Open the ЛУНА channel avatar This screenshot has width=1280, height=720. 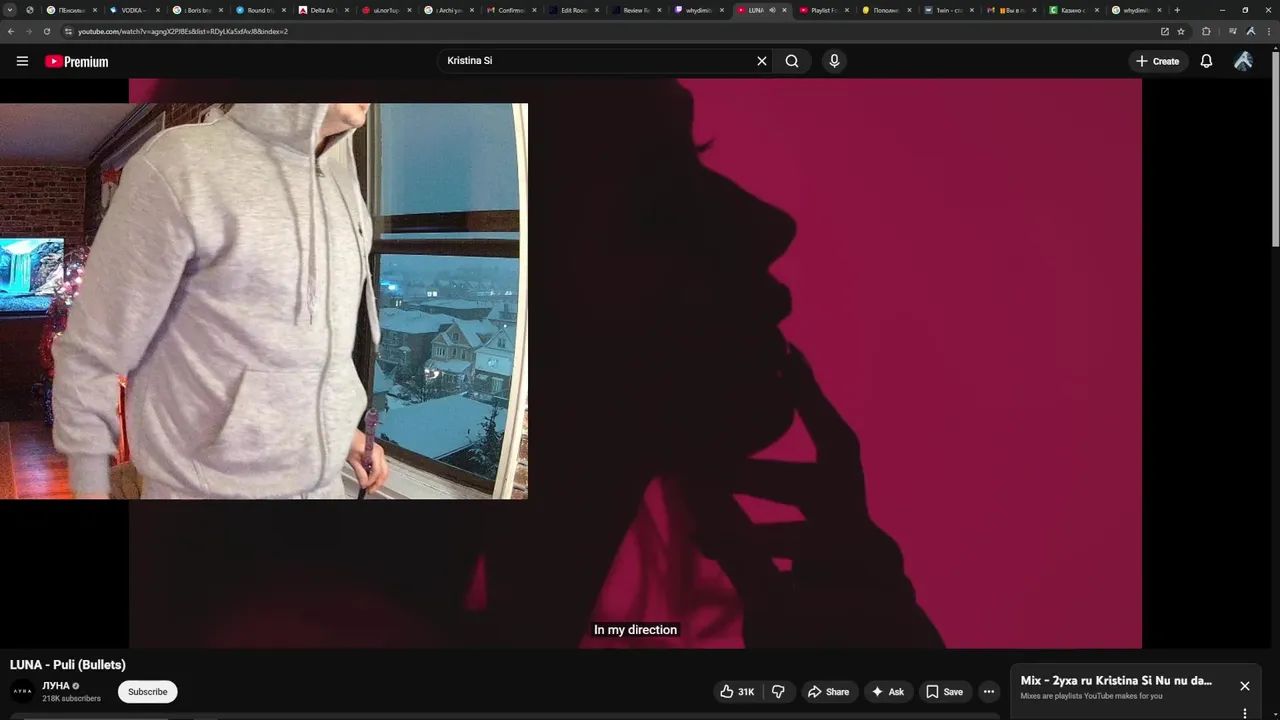pyautogui.click(x=22, y=691)
